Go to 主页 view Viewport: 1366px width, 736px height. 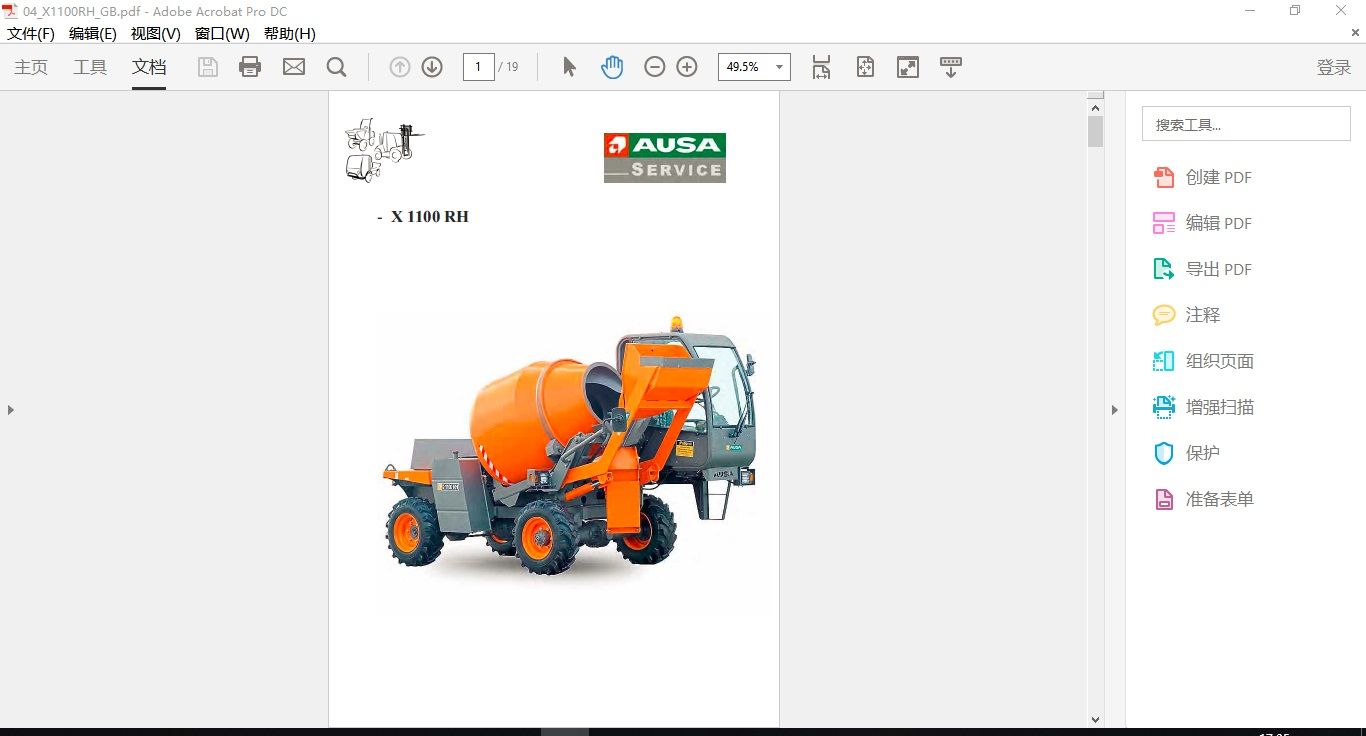30,67
